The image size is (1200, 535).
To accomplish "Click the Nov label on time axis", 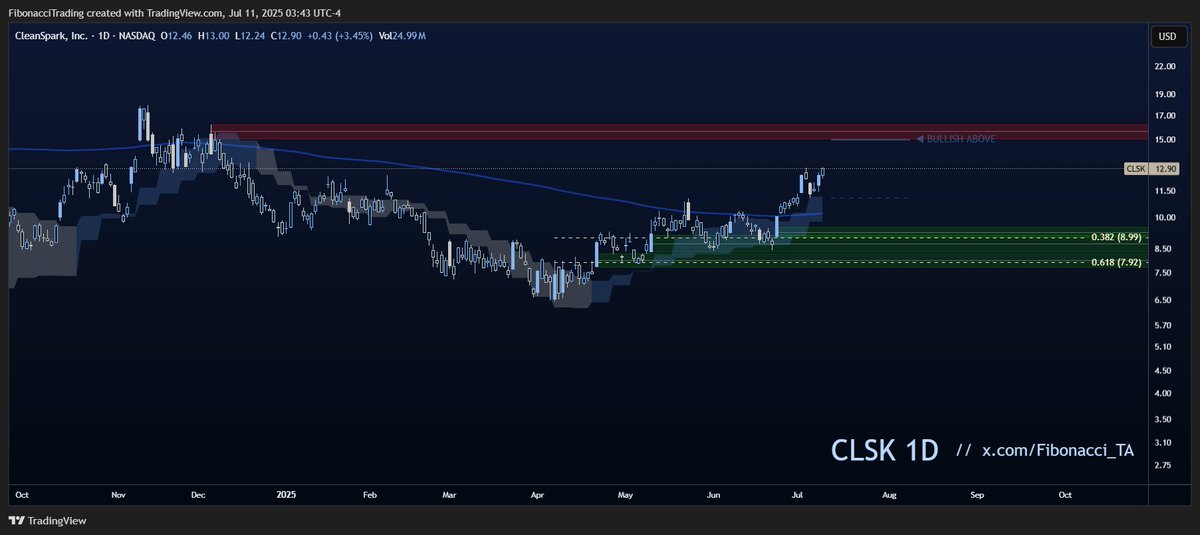I will tap(119, 495).
